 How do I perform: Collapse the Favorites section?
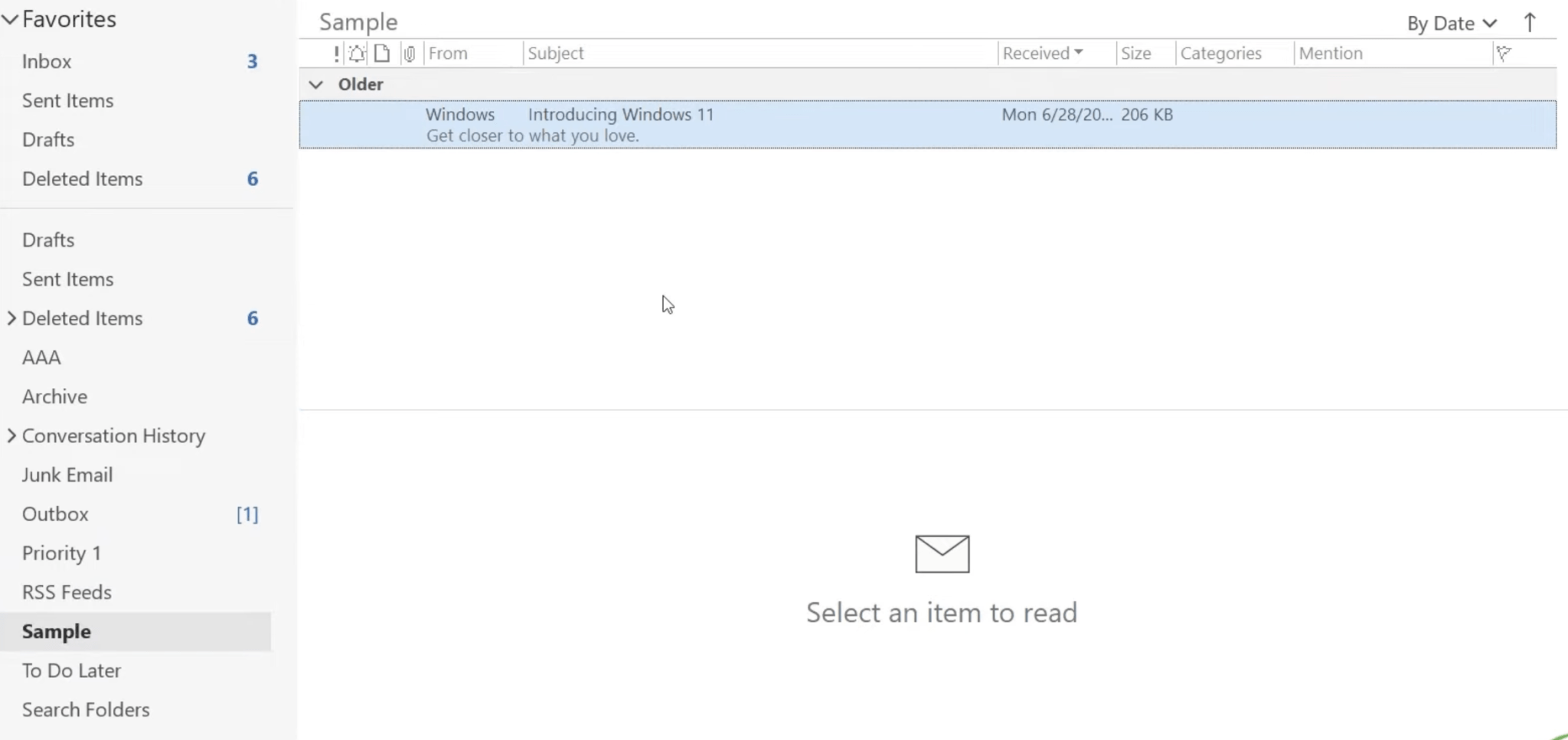click(x=10, y=18)
